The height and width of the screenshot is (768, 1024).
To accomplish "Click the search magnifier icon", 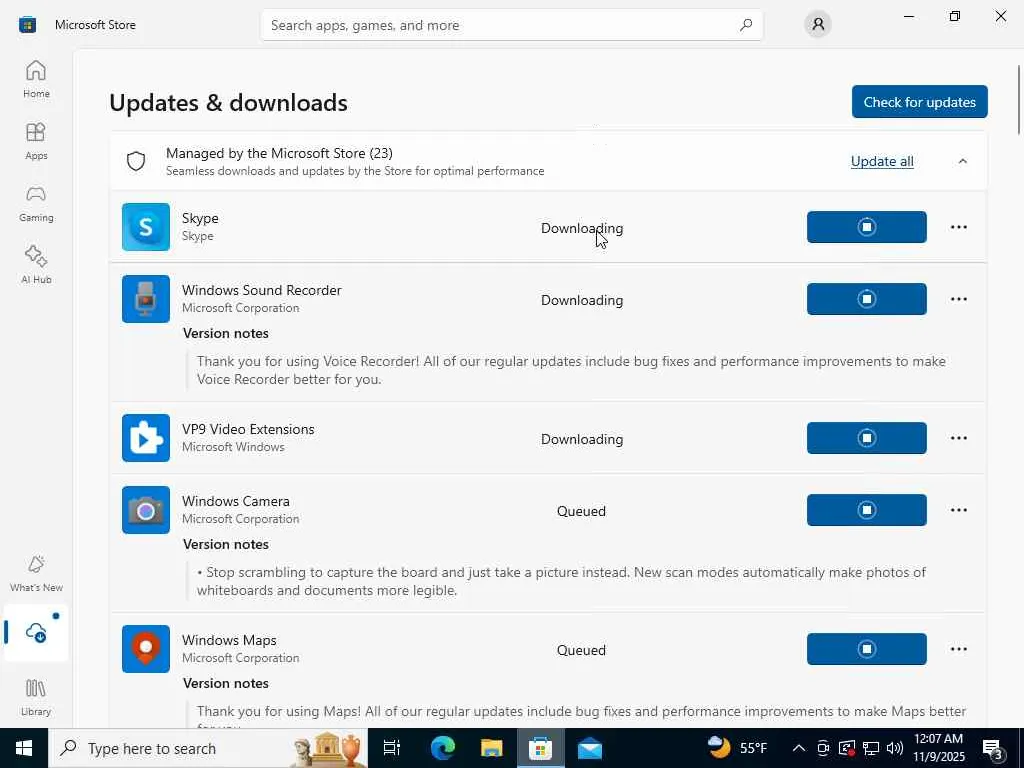I will pyautogui.click(x=746, y=25).
